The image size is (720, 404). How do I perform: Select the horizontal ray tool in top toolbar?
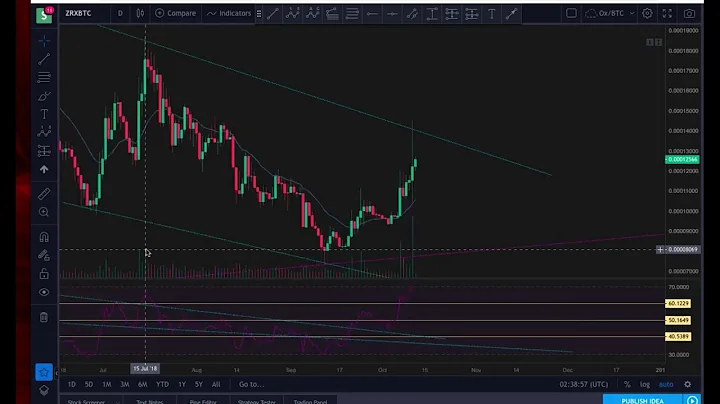[392, 14]
